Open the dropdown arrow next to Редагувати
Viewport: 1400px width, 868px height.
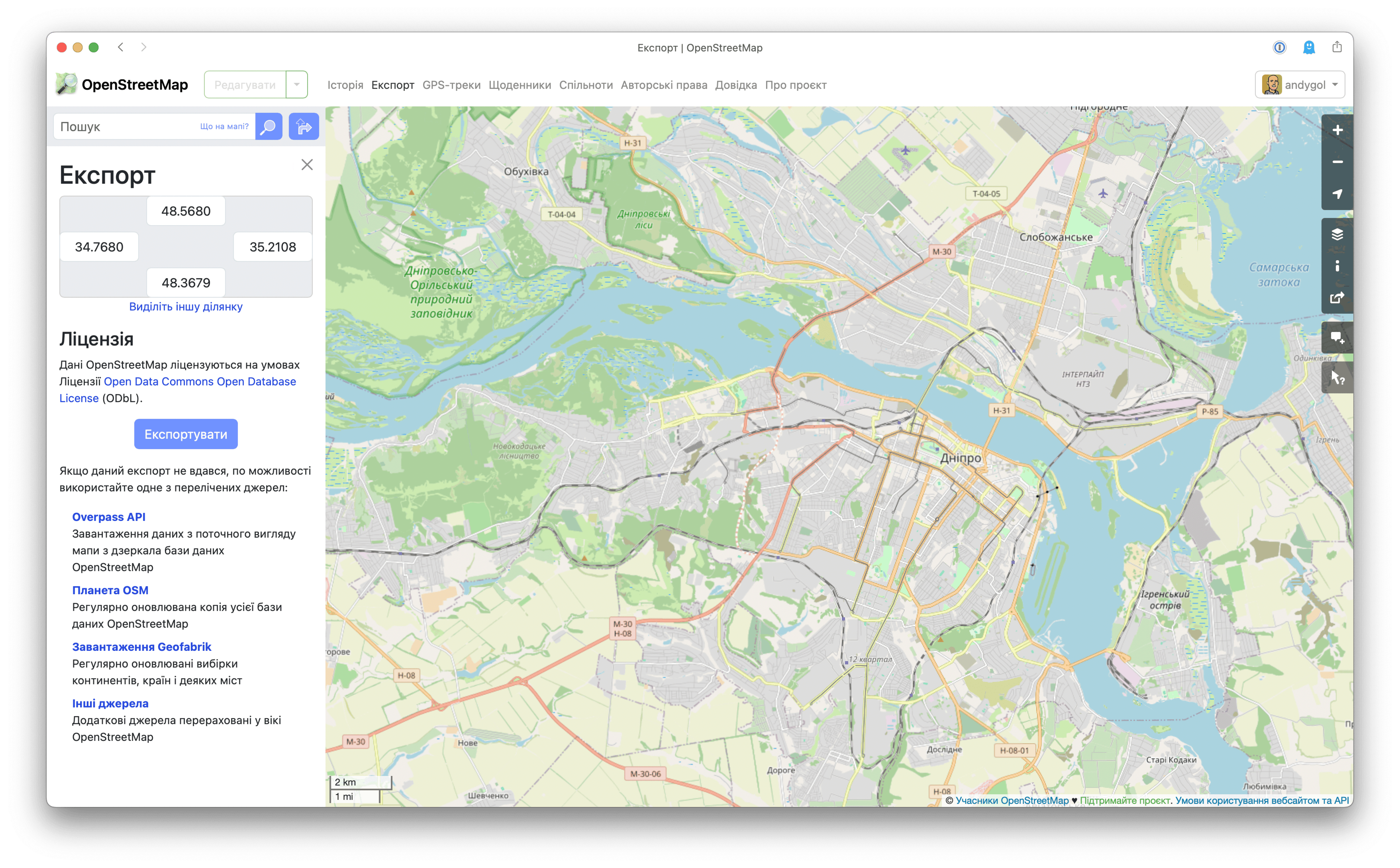297,84
